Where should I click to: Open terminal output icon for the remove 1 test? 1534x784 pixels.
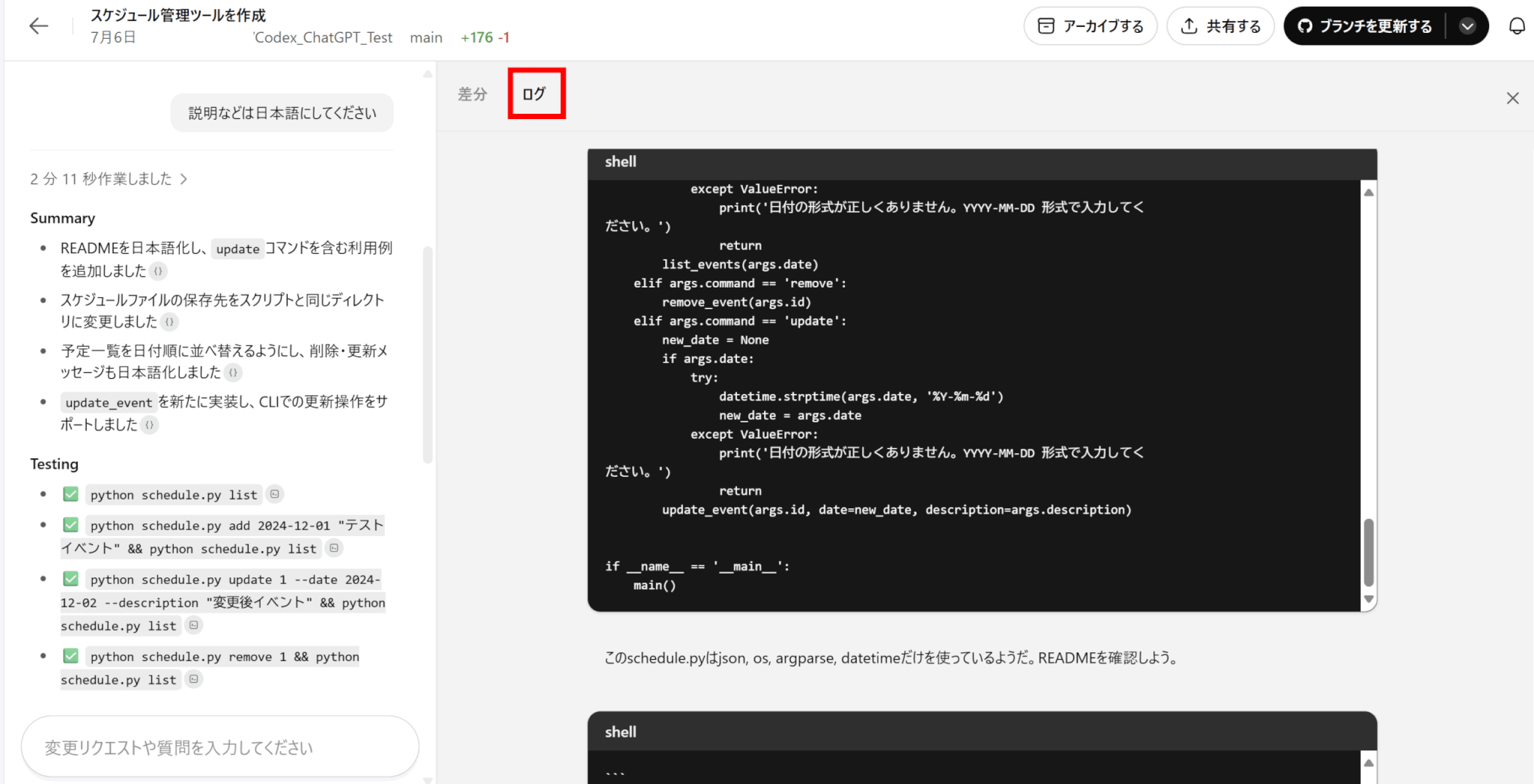tap(194, 679)
